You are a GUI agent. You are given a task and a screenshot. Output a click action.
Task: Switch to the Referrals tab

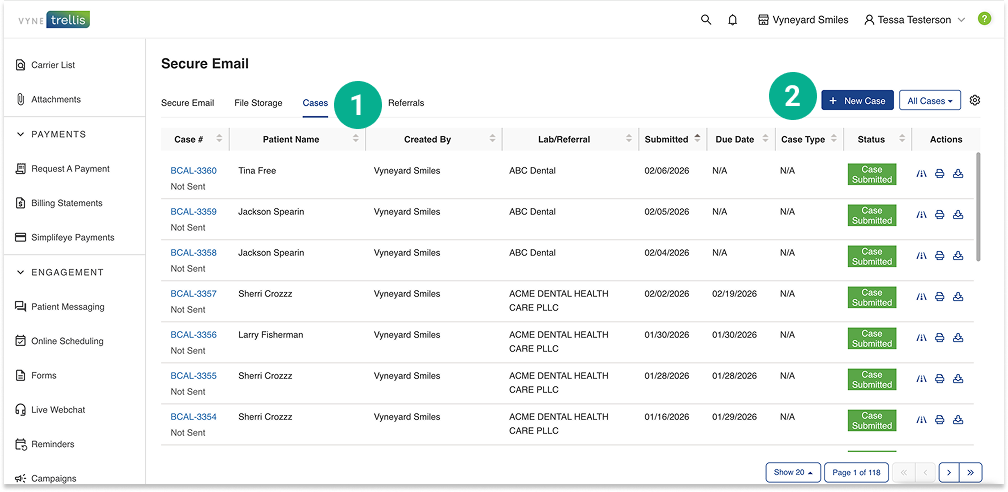406,103
